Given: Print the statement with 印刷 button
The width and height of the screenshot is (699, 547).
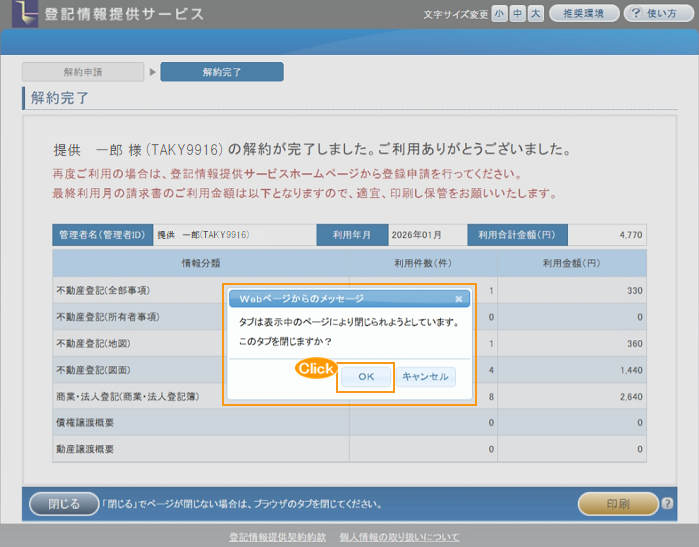Looking at the screenshot, I should pos(617,503).
